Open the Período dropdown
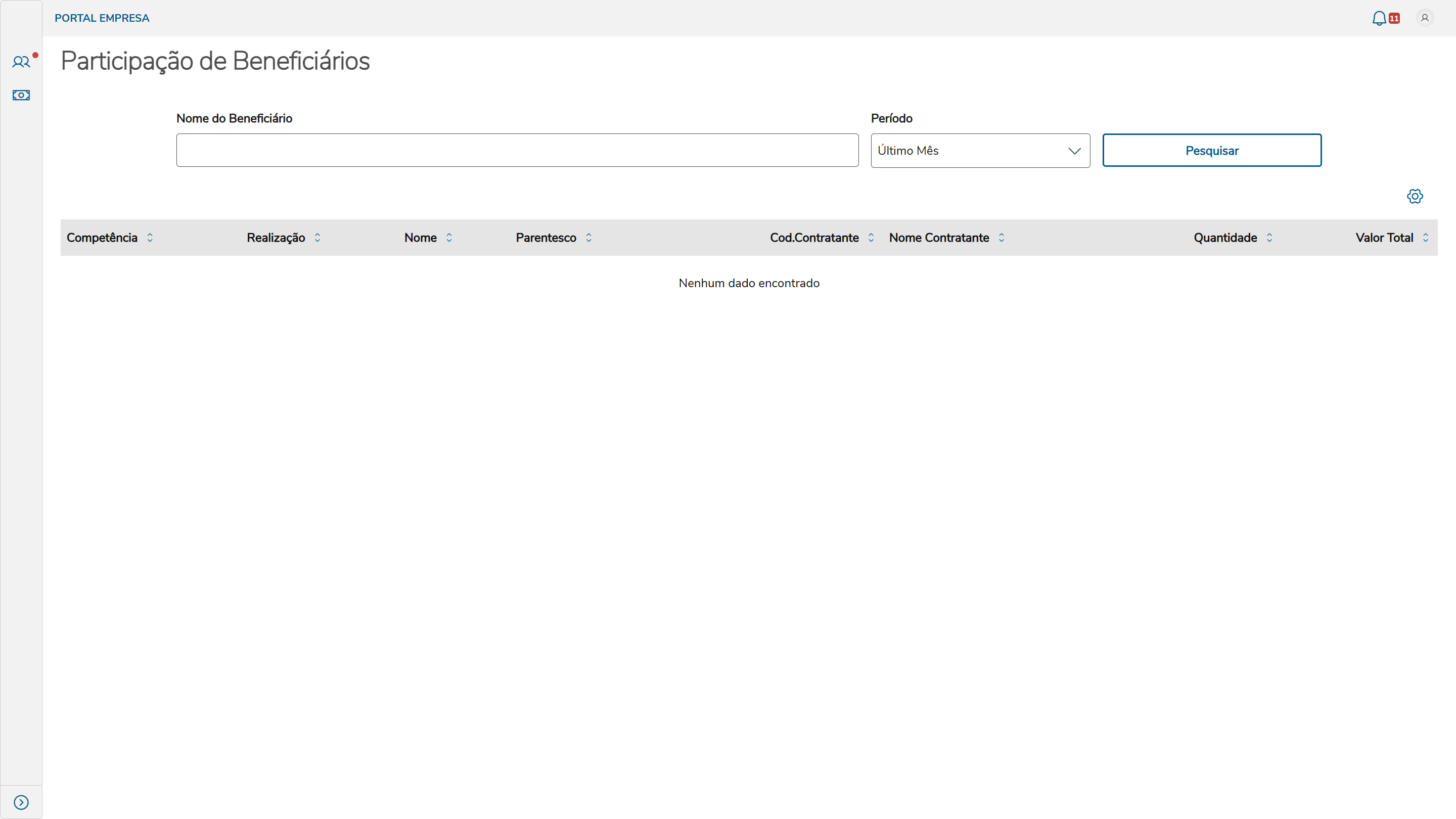1456x819 pixels. tap(980, 150)
